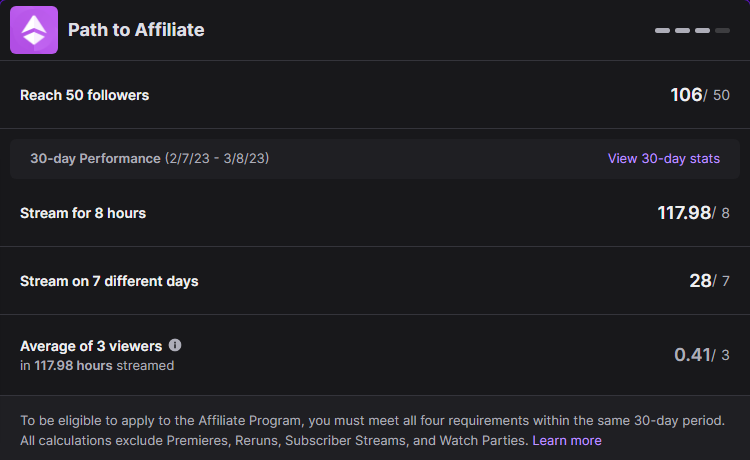The width and height of the screenshot is (750, 460).
Task: Select the Stream for 8 hours requirement
Action: coord(83,213)
